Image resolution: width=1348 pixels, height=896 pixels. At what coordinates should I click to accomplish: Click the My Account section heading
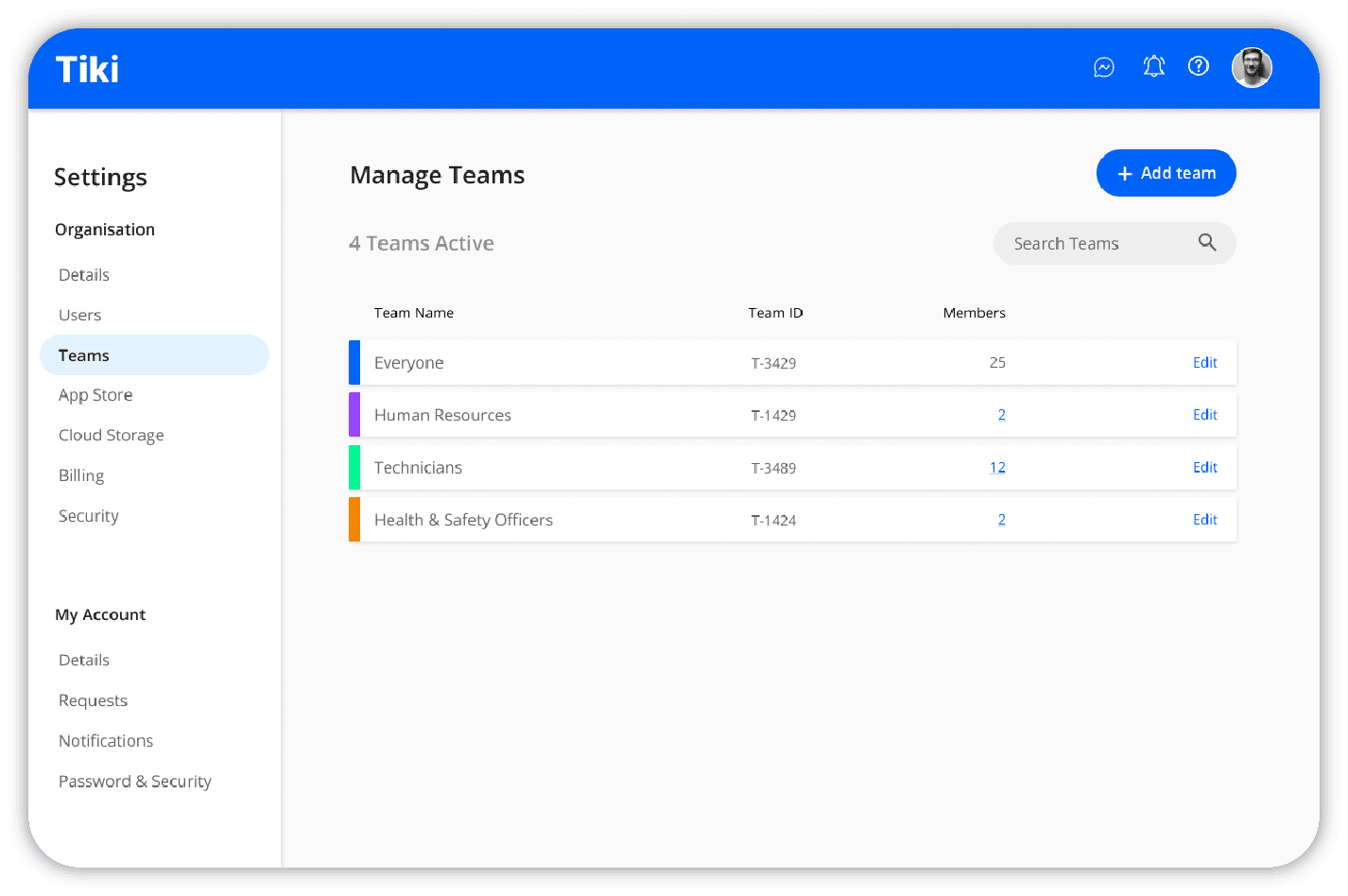tap(100, 615)
